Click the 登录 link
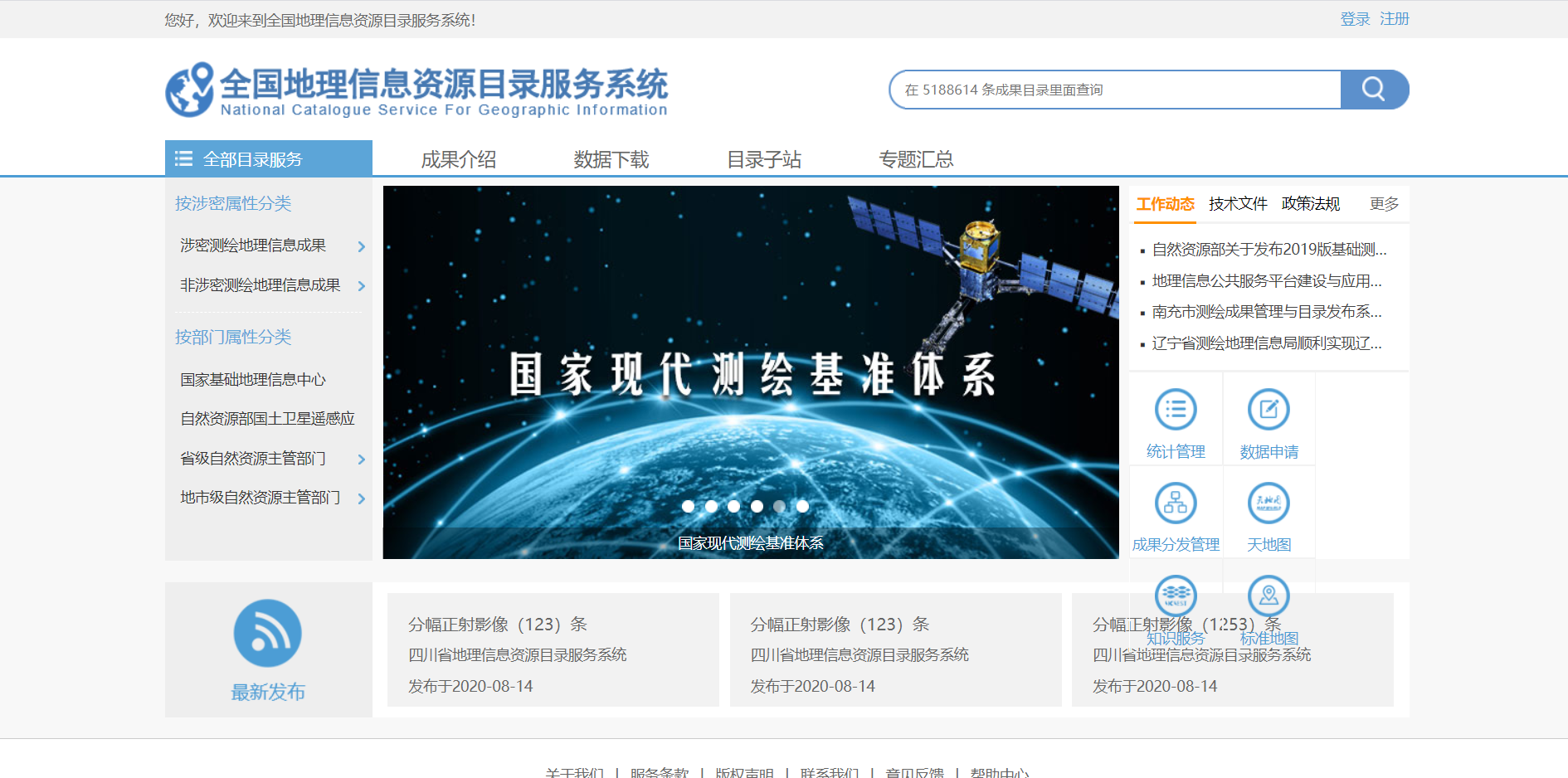The height and width of the screenshot is (778, 1568). click(x=1355, y=19)
